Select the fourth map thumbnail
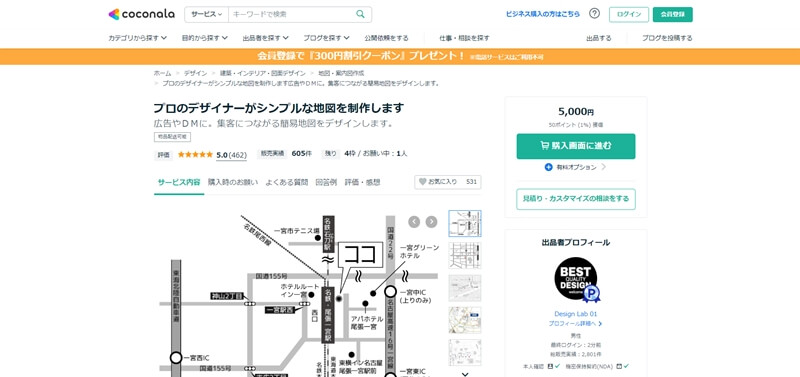Screen dimensions: 800x377 pyautogui.click(x=464, y=320)
